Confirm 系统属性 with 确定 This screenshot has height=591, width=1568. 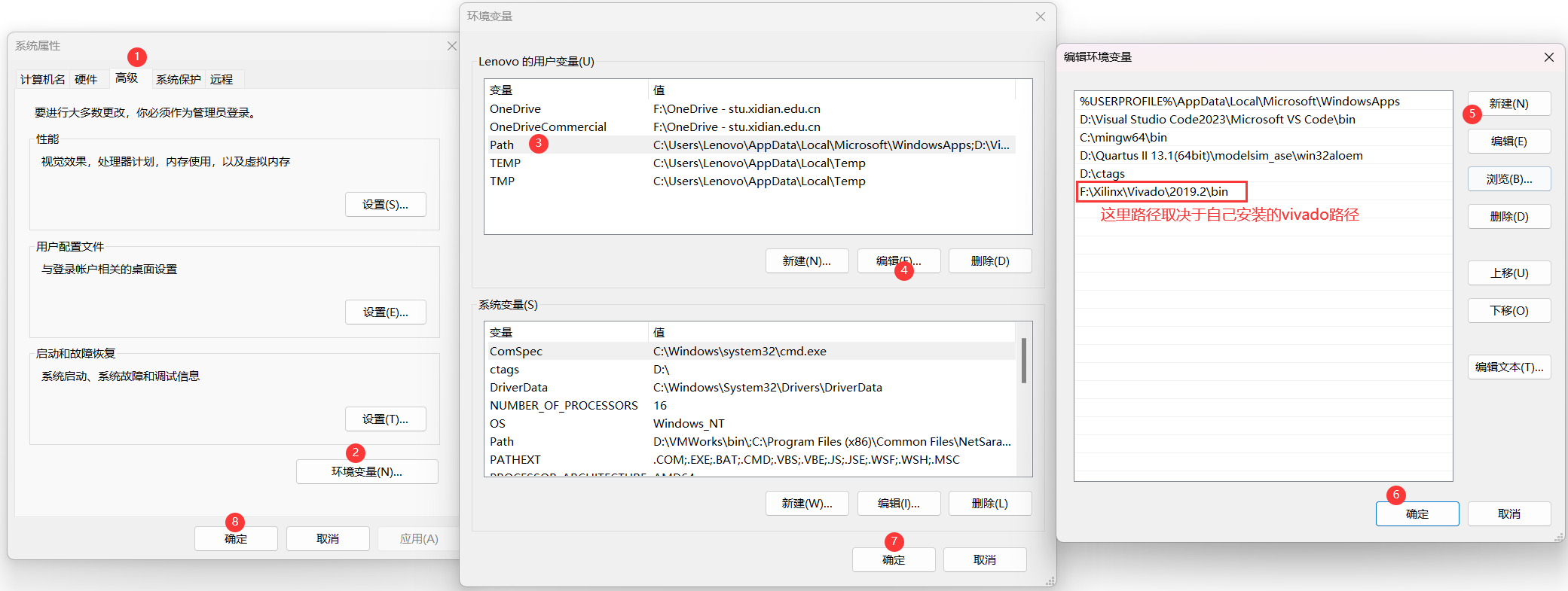(236, 539)
